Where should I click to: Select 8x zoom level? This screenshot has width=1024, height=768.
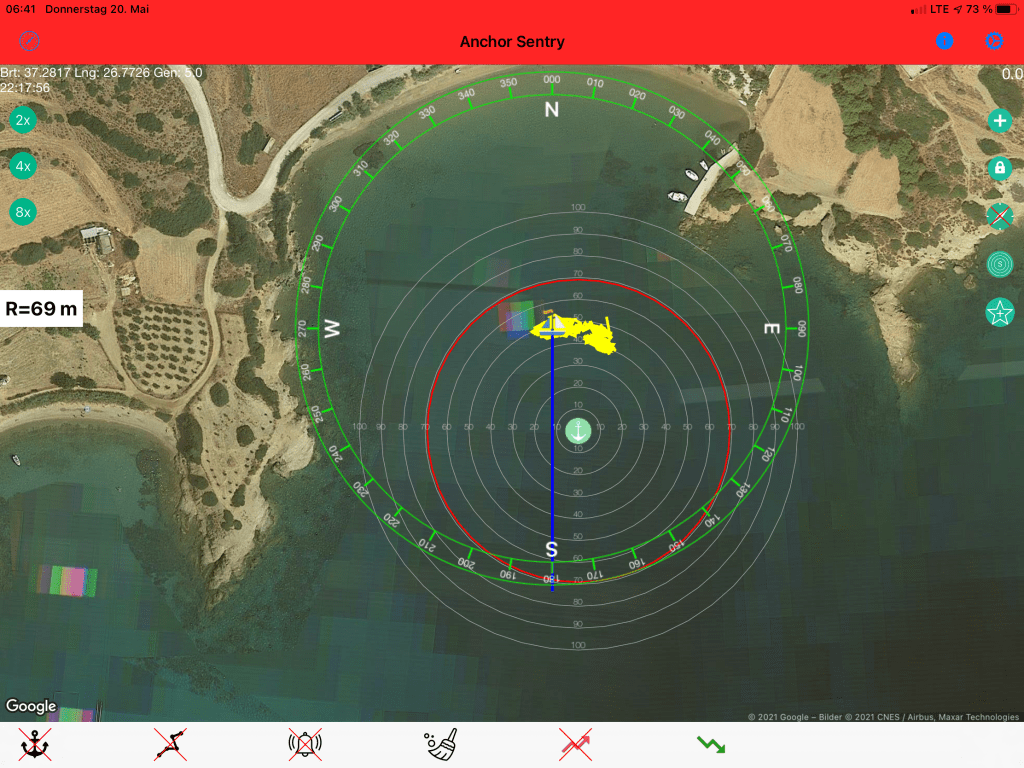point(23,212)
